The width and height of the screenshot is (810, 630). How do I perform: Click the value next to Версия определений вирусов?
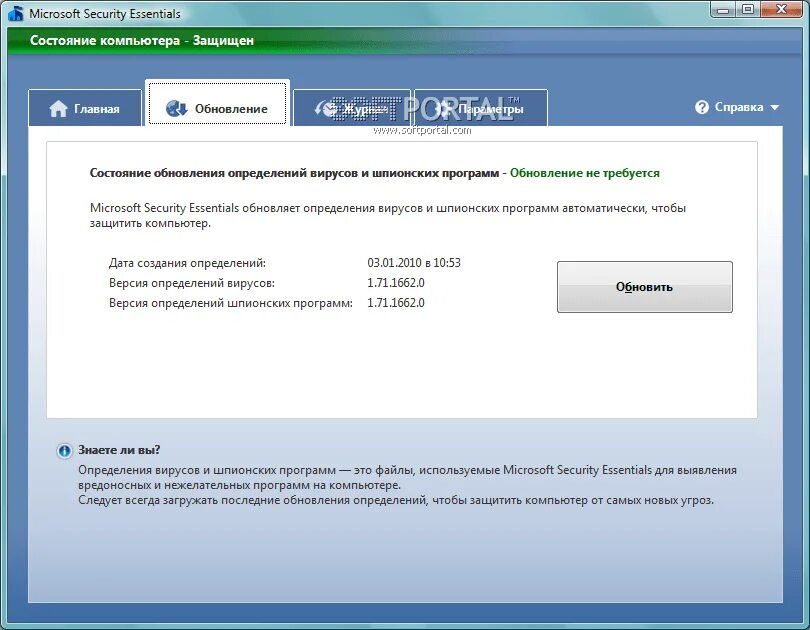coord(396,282)
